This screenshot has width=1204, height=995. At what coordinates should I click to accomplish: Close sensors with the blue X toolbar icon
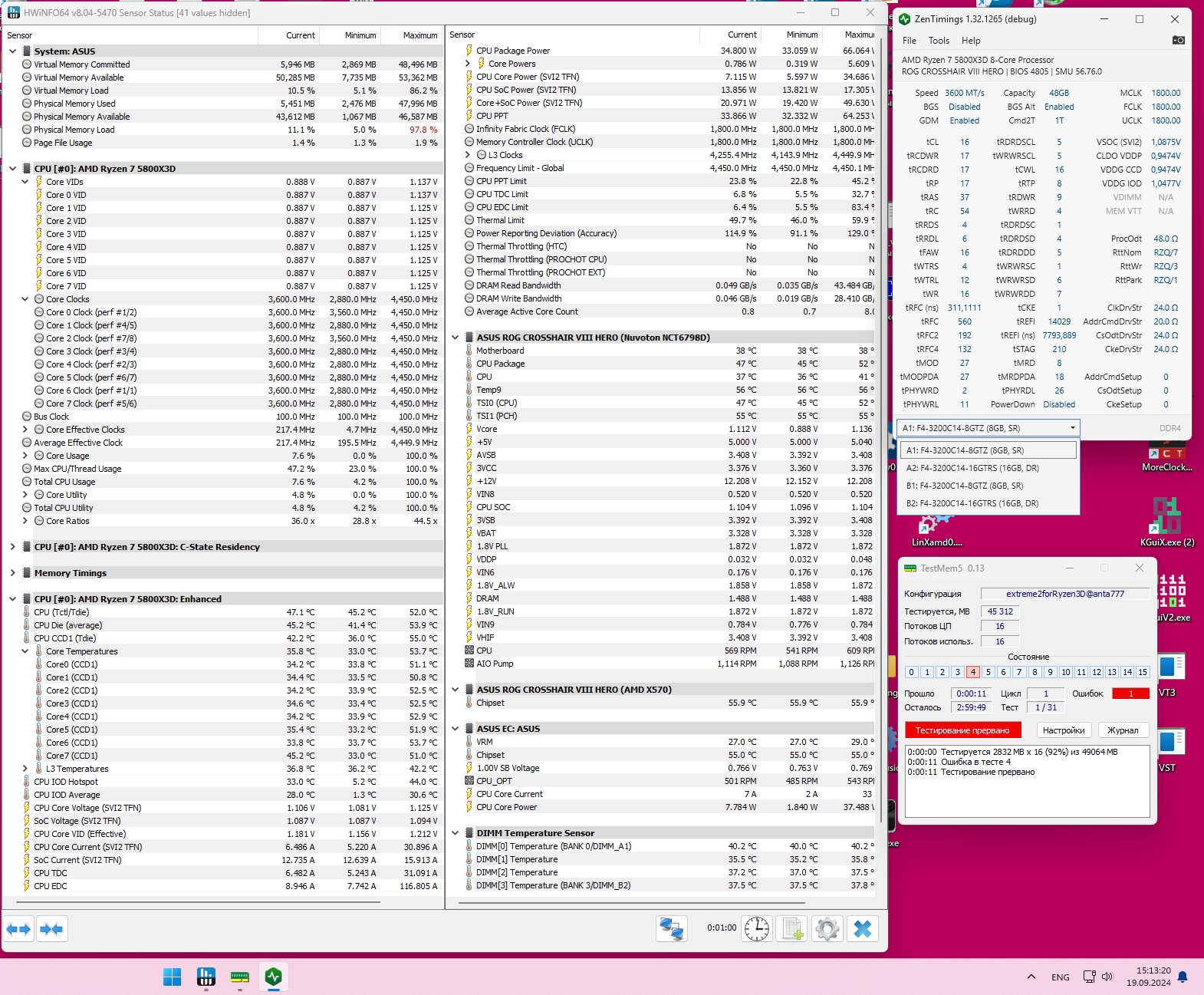[x=863, y=929]
